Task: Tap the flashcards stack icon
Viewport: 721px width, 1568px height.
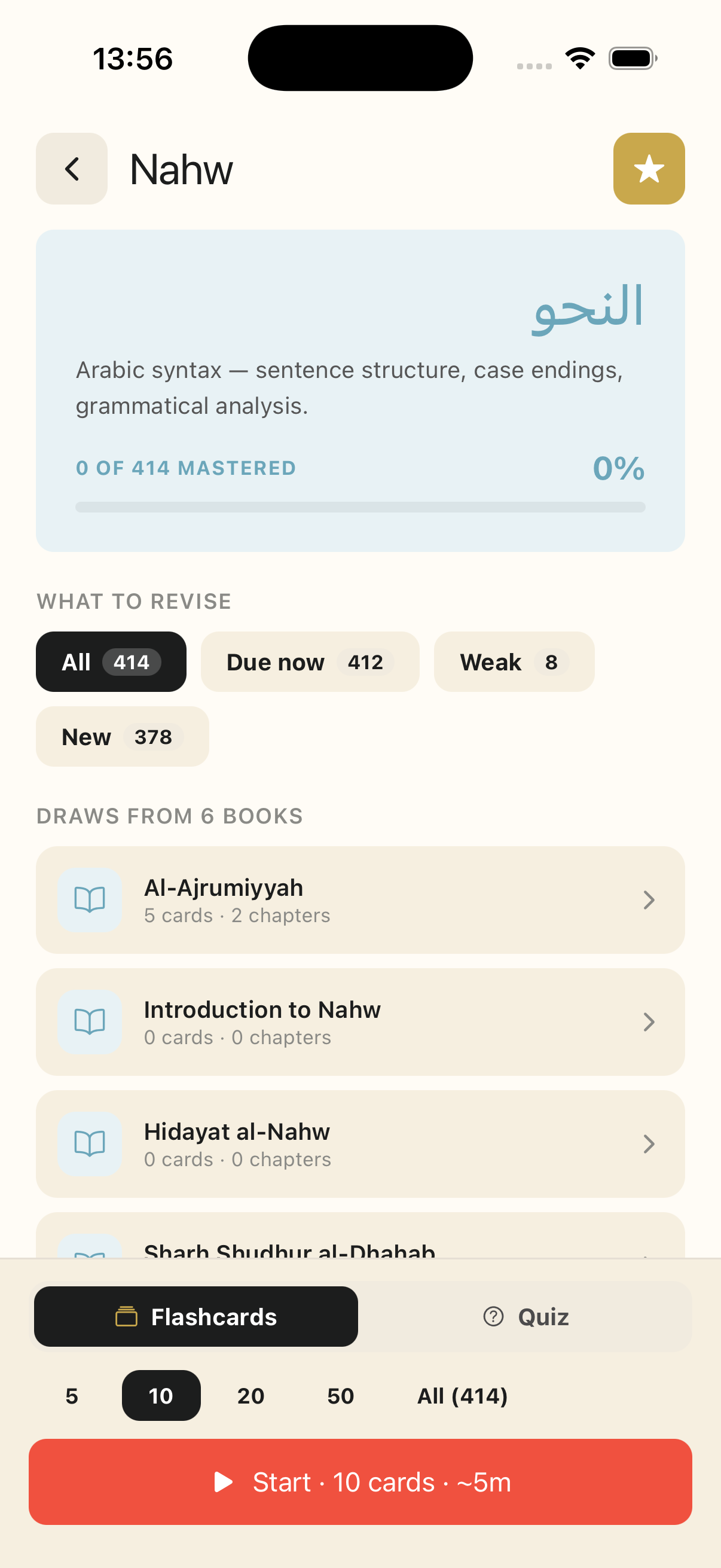Action: (127, 1316)
